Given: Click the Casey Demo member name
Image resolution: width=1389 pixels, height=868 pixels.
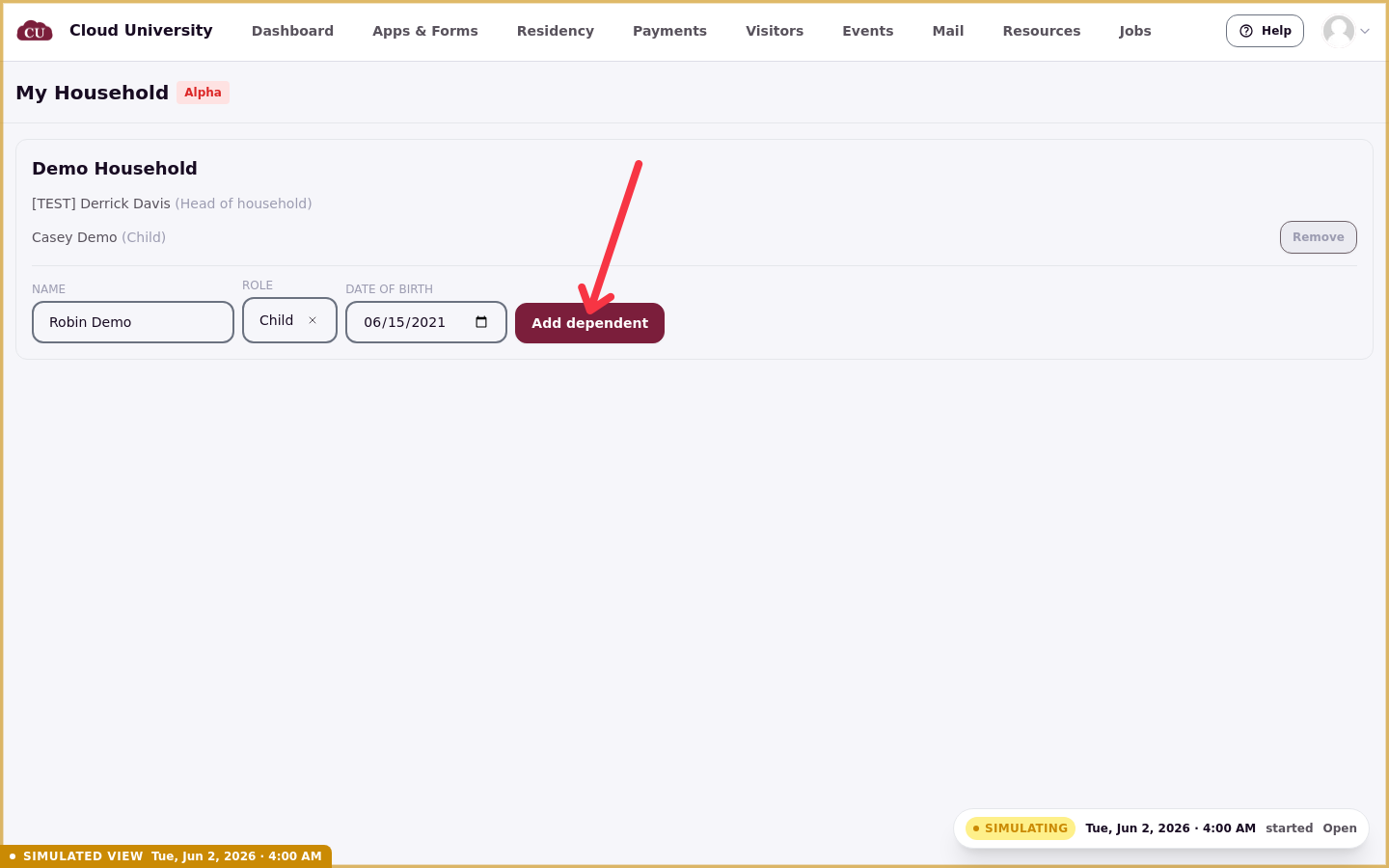Looking at the screenshot, I should [x=74, y=237].
